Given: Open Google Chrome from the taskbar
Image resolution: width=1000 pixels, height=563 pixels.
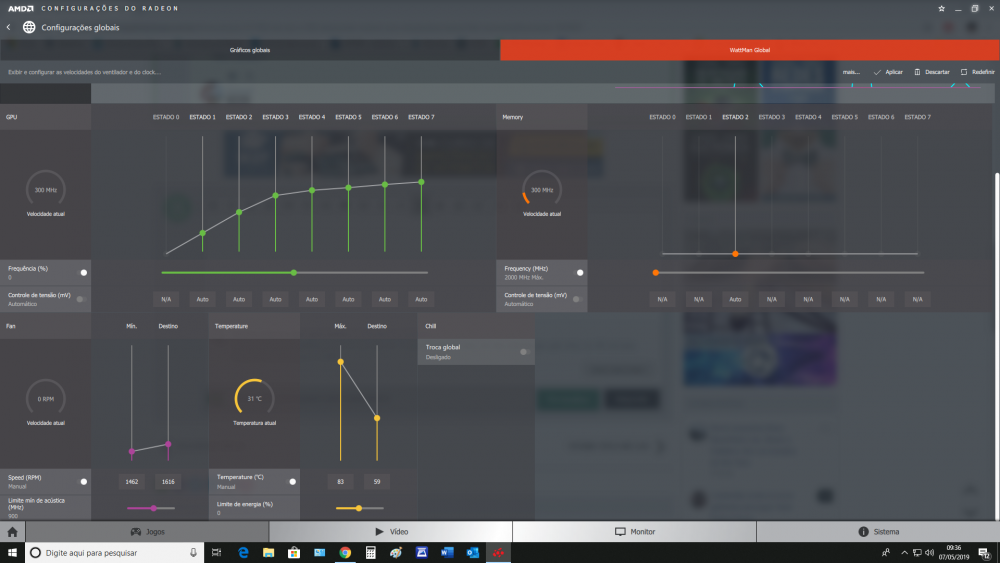Looking at the screenshot, I should (x=345, y=553).
